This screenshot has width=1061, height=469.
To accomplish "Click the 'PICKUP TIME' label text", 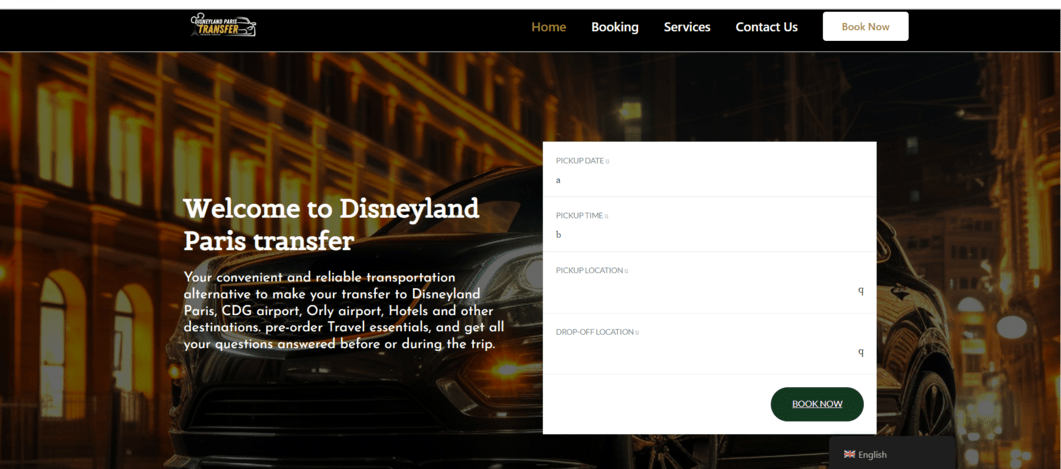I will 579,216.
